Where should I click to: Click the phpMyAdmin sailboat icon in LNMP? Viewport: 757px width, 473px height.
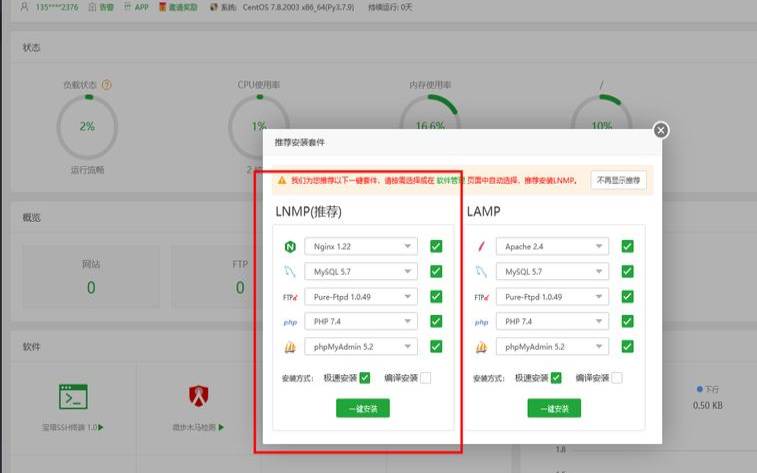coord(290,347)
